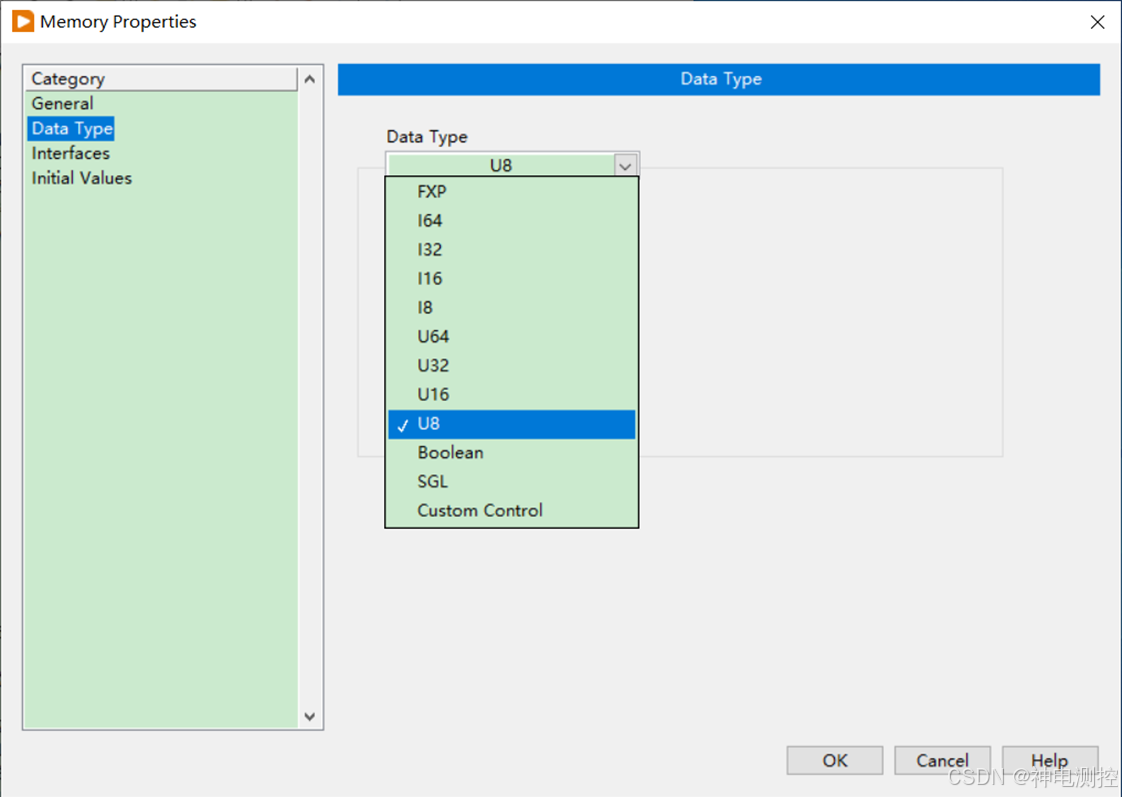1122x797 pixels.
Task: Click the blue Data Type header banner
Action: 719,79
